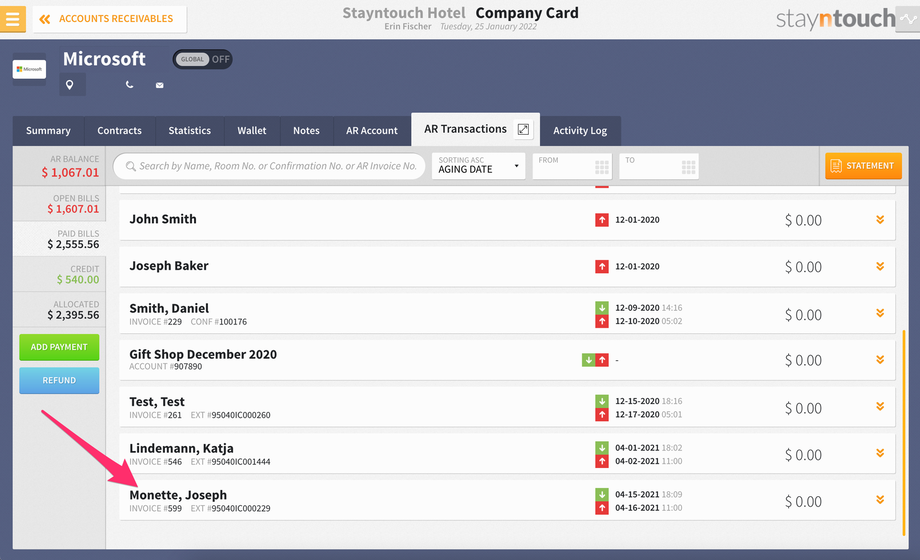
Task: Select the Allocated filter tile
Action: [59, 309]
